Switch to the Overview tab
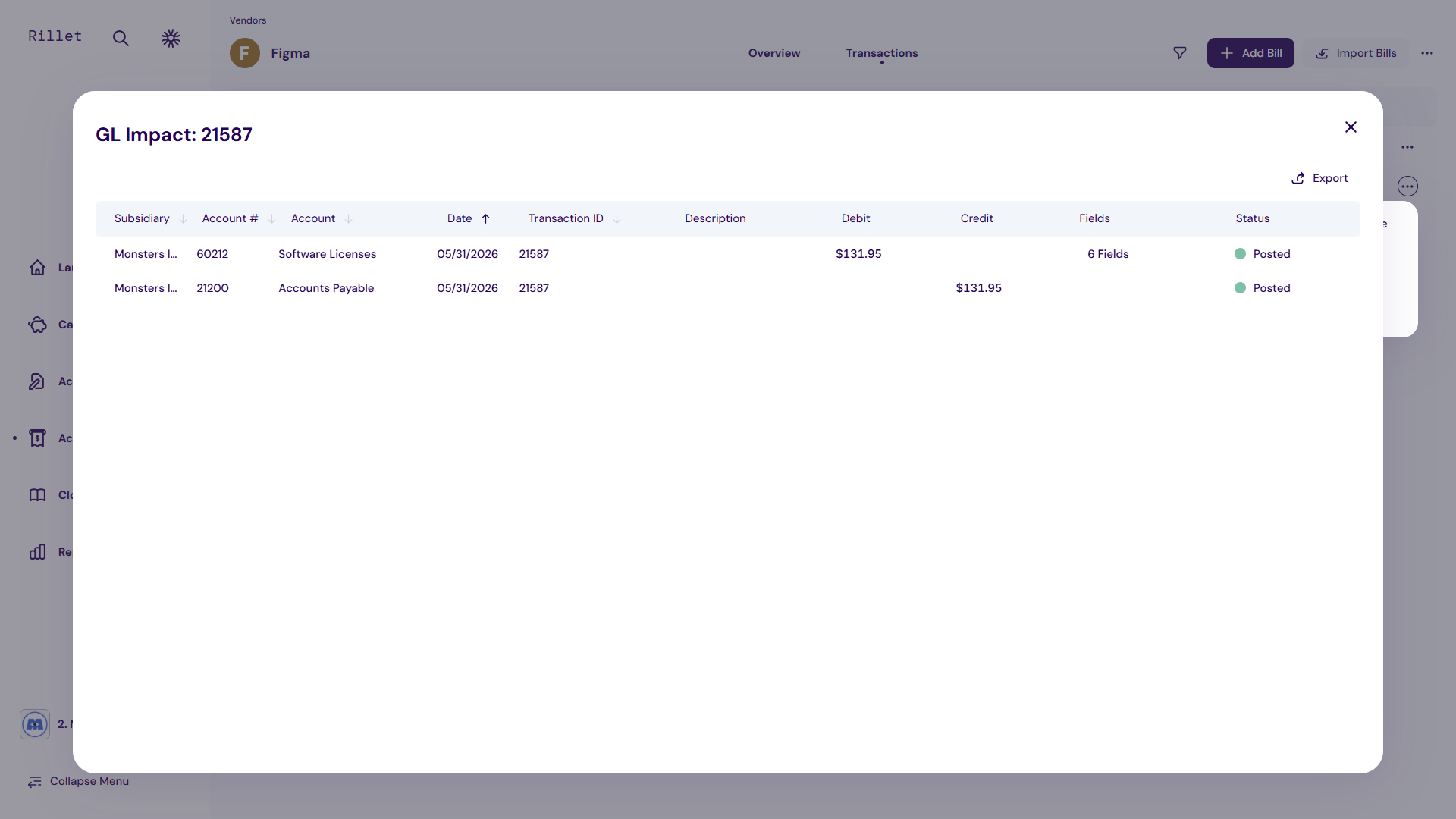 pos(773,53)
